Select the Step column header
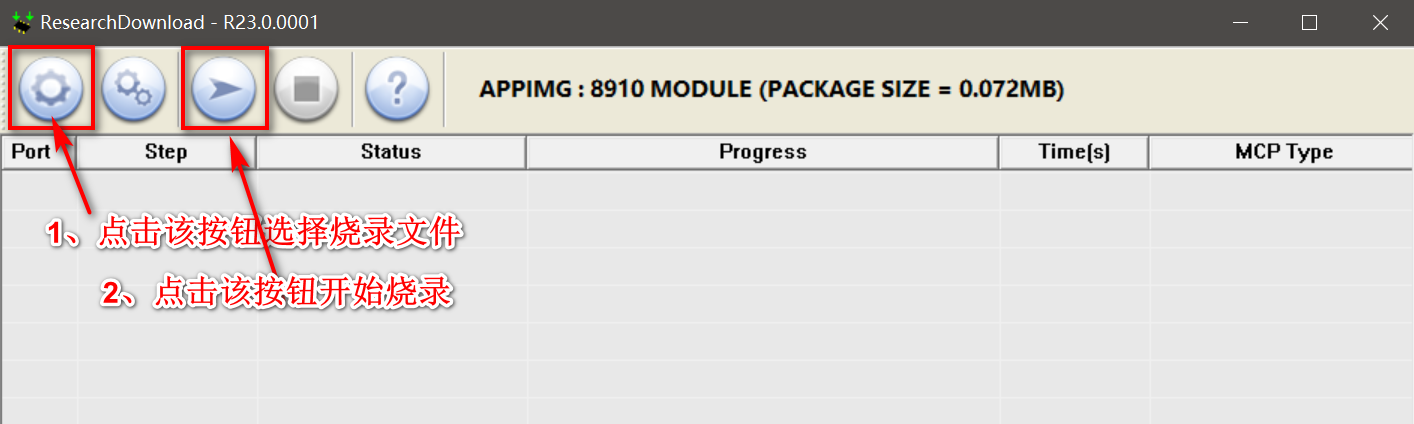Image resolution: width=1414 pixels, height=424 pixels. 166,152
